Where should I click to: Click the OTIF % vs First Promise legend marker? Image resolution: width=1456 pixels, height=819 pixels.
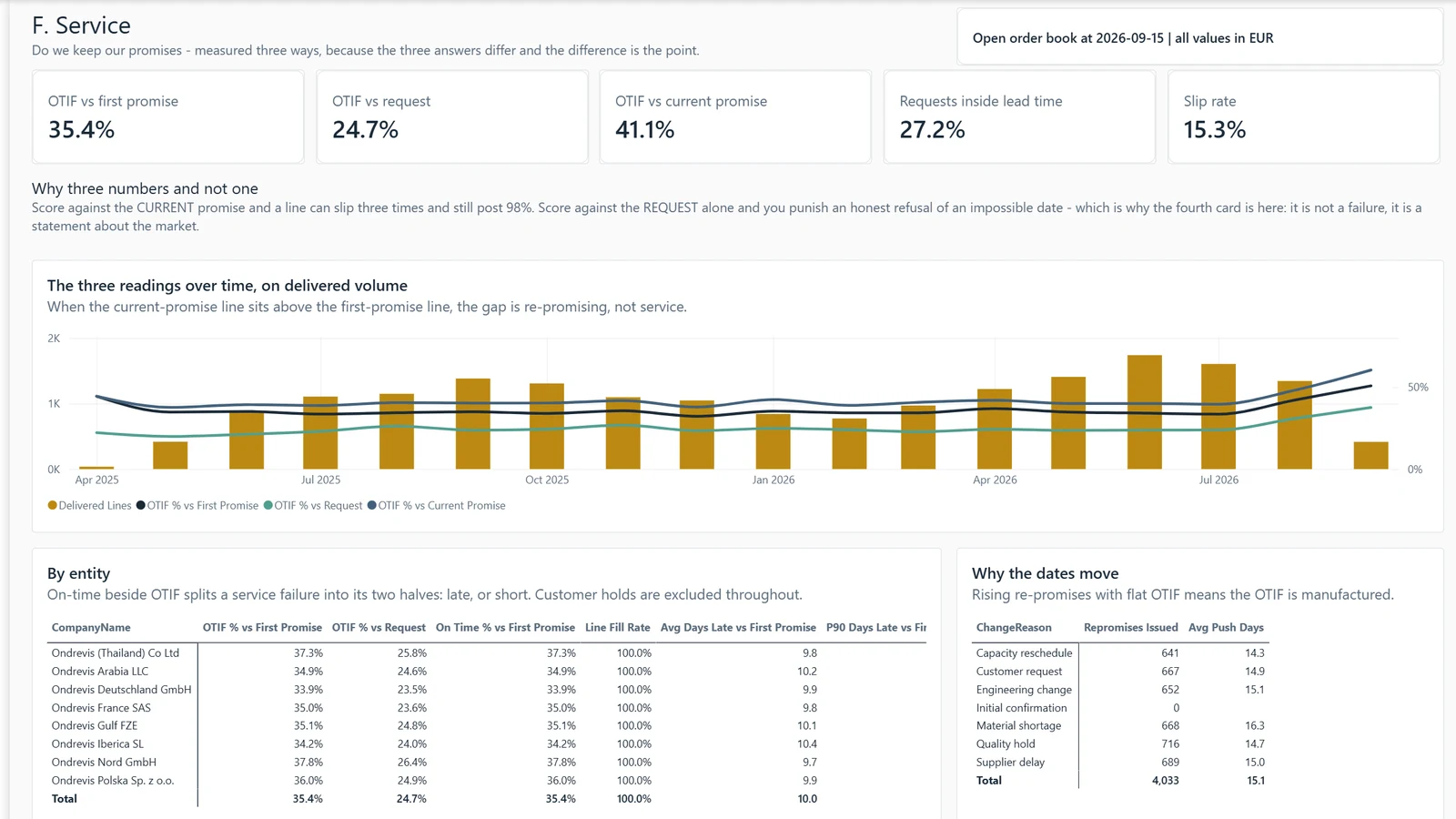click(141, 505)
